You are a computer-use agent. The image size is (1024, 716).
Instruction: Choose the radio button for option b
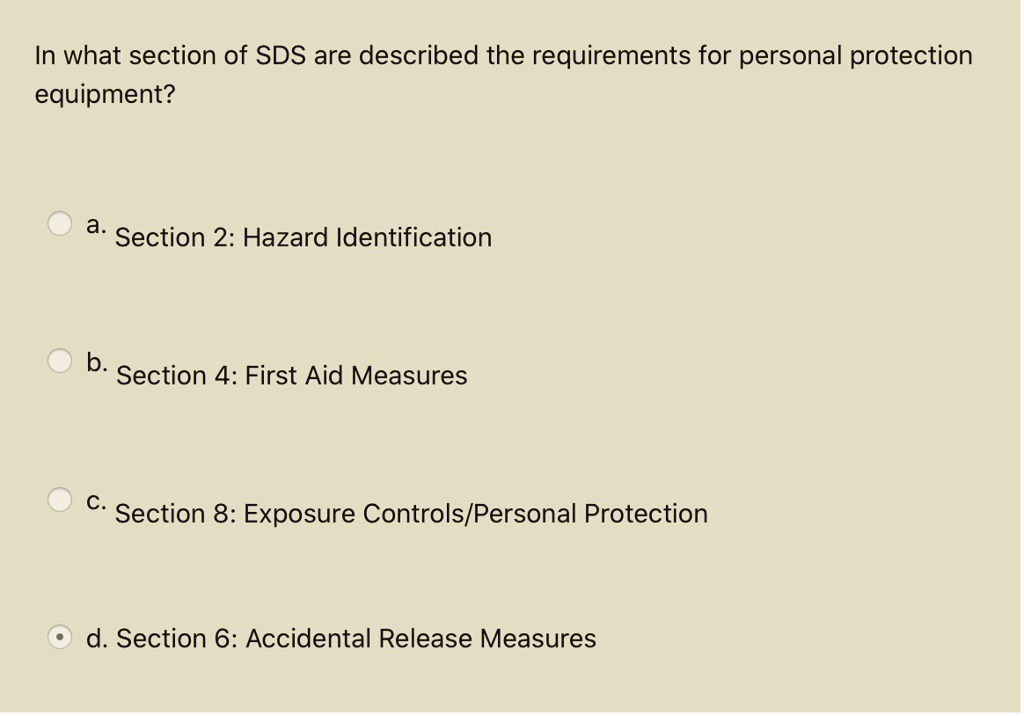(x=60, y=360)
